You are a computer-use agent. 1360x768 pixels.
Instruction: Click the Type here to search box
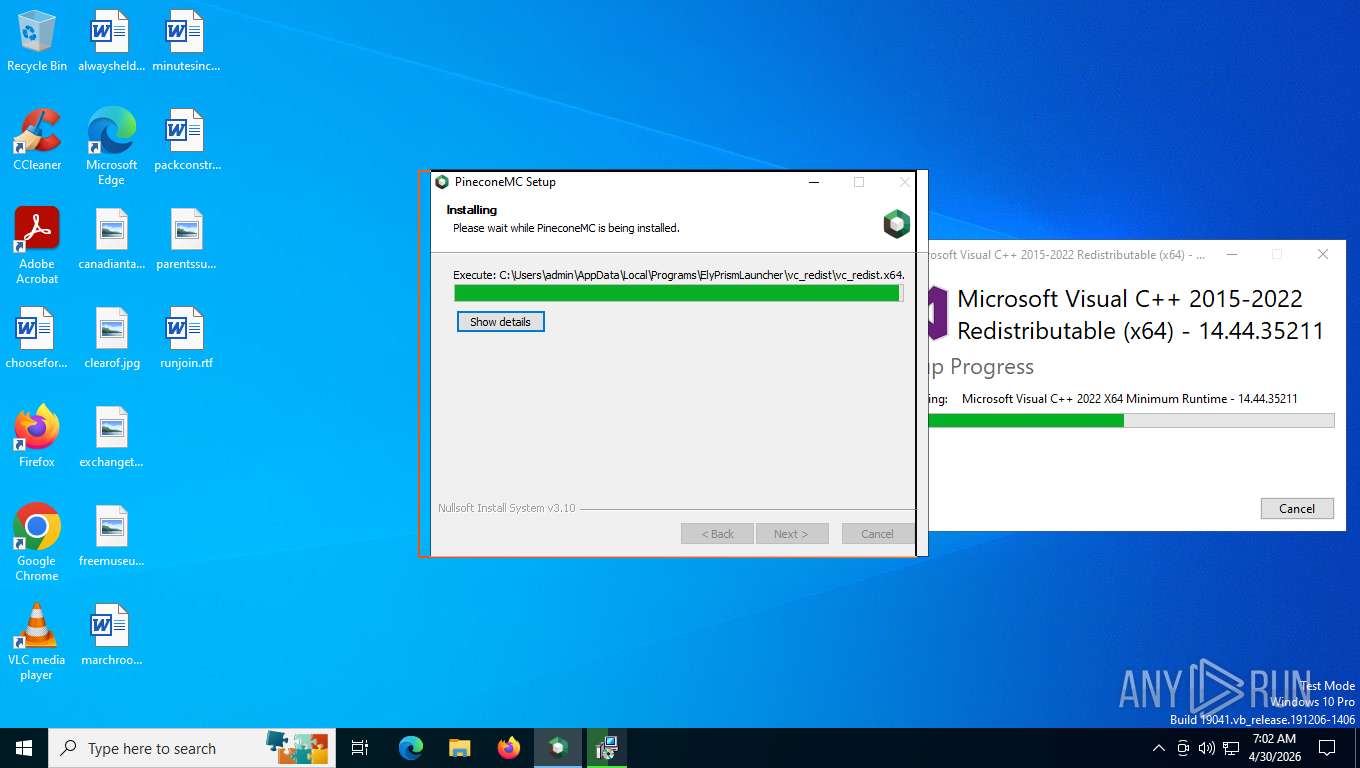pyautogui.click(x=190, y=748)
